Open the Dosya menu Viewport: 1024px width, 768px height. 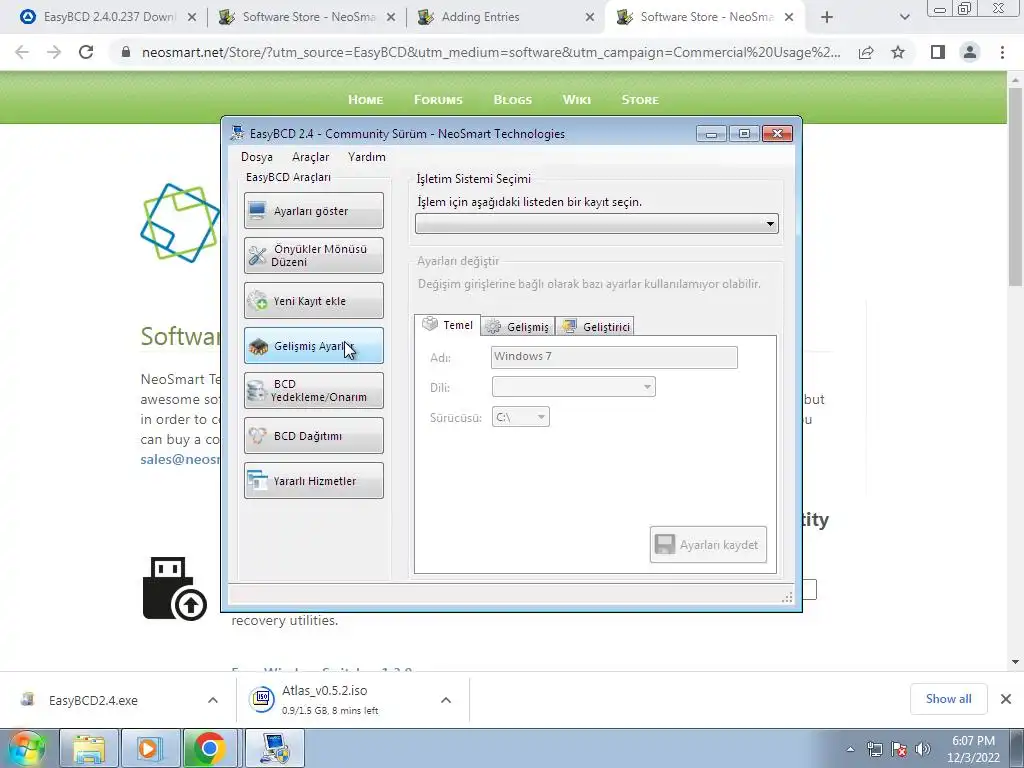click(257, 157)
